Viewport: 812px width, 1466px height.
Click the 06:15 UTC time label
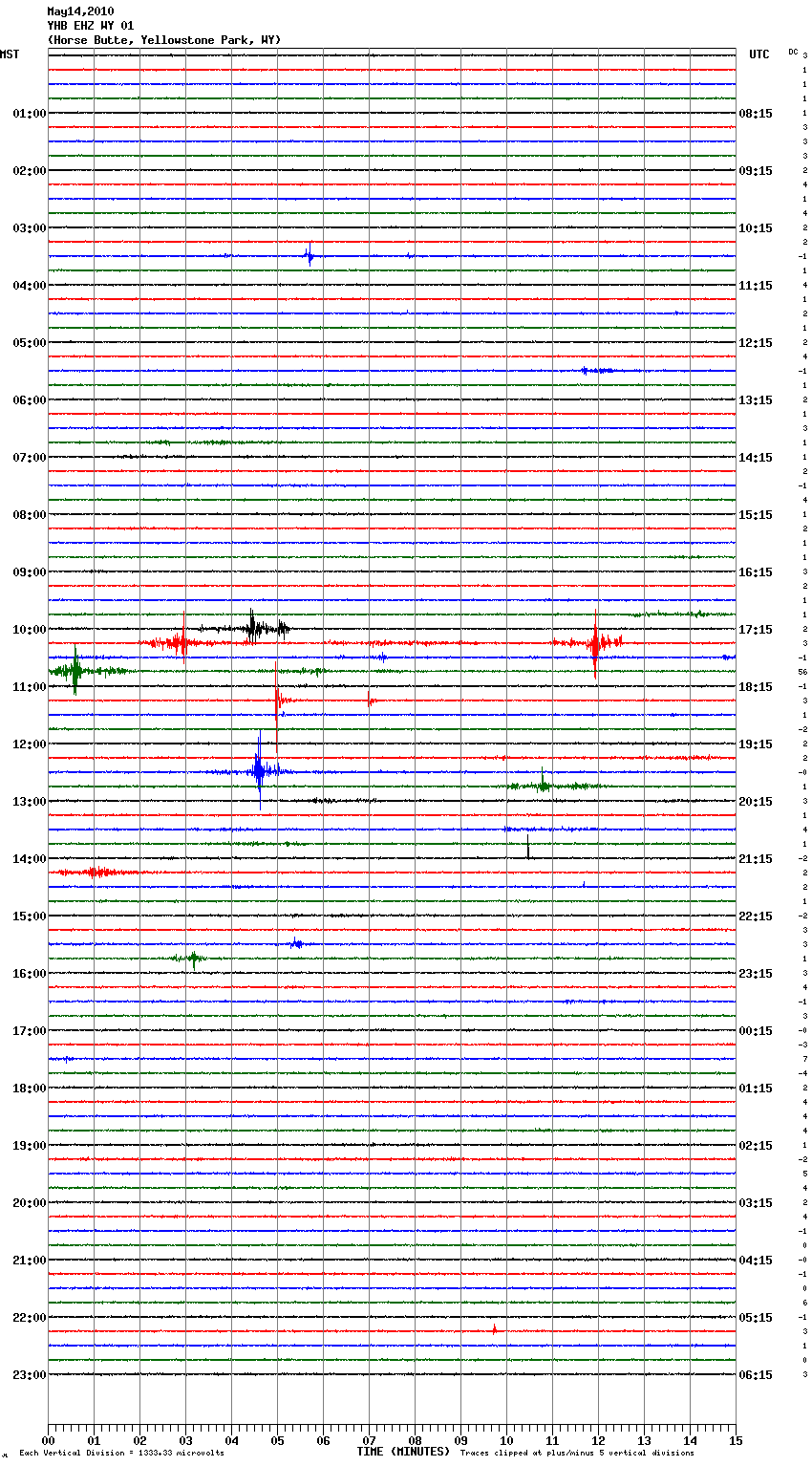(756, 1375)
